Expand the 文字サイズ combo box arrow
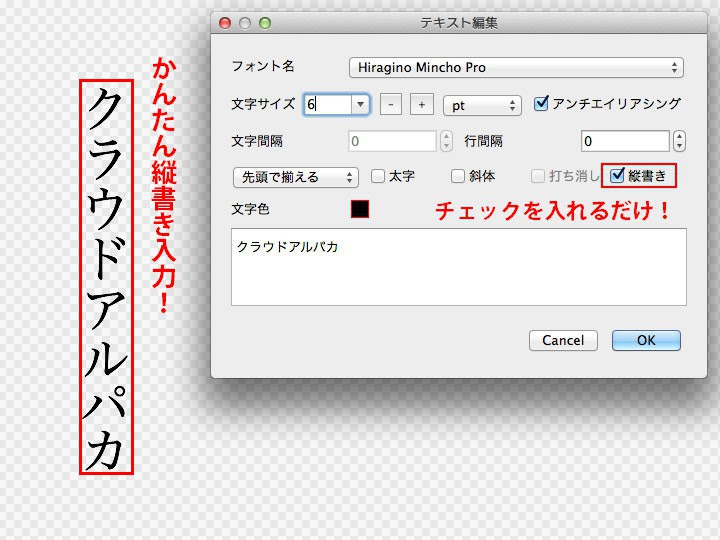 point(360,105)
